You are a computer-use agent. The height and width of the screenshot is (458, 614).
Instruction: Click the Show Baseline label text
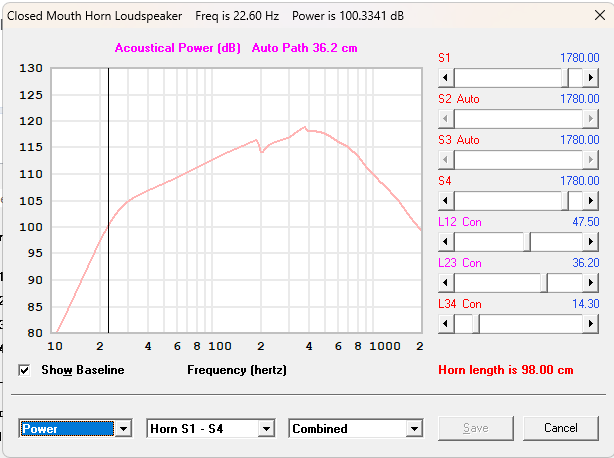[x=83, y=370]
